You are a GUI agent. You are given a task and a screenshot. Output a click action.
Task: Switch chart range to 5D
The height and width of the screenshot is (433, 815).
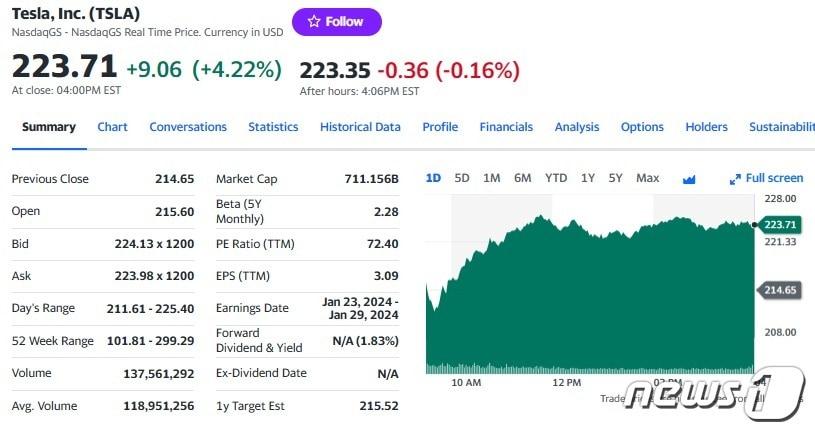[462, 178]
